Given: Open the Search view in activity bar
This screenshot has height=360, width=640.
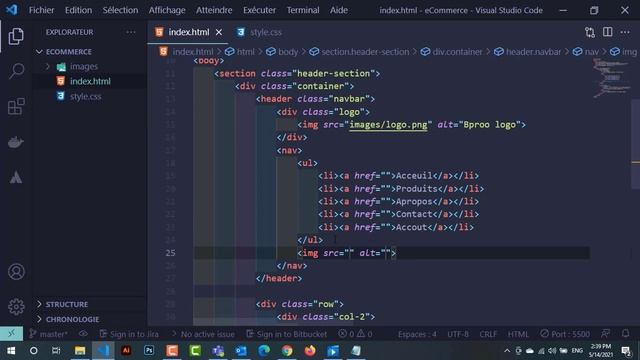Looking at the screenshot, I should coord(16,71).
